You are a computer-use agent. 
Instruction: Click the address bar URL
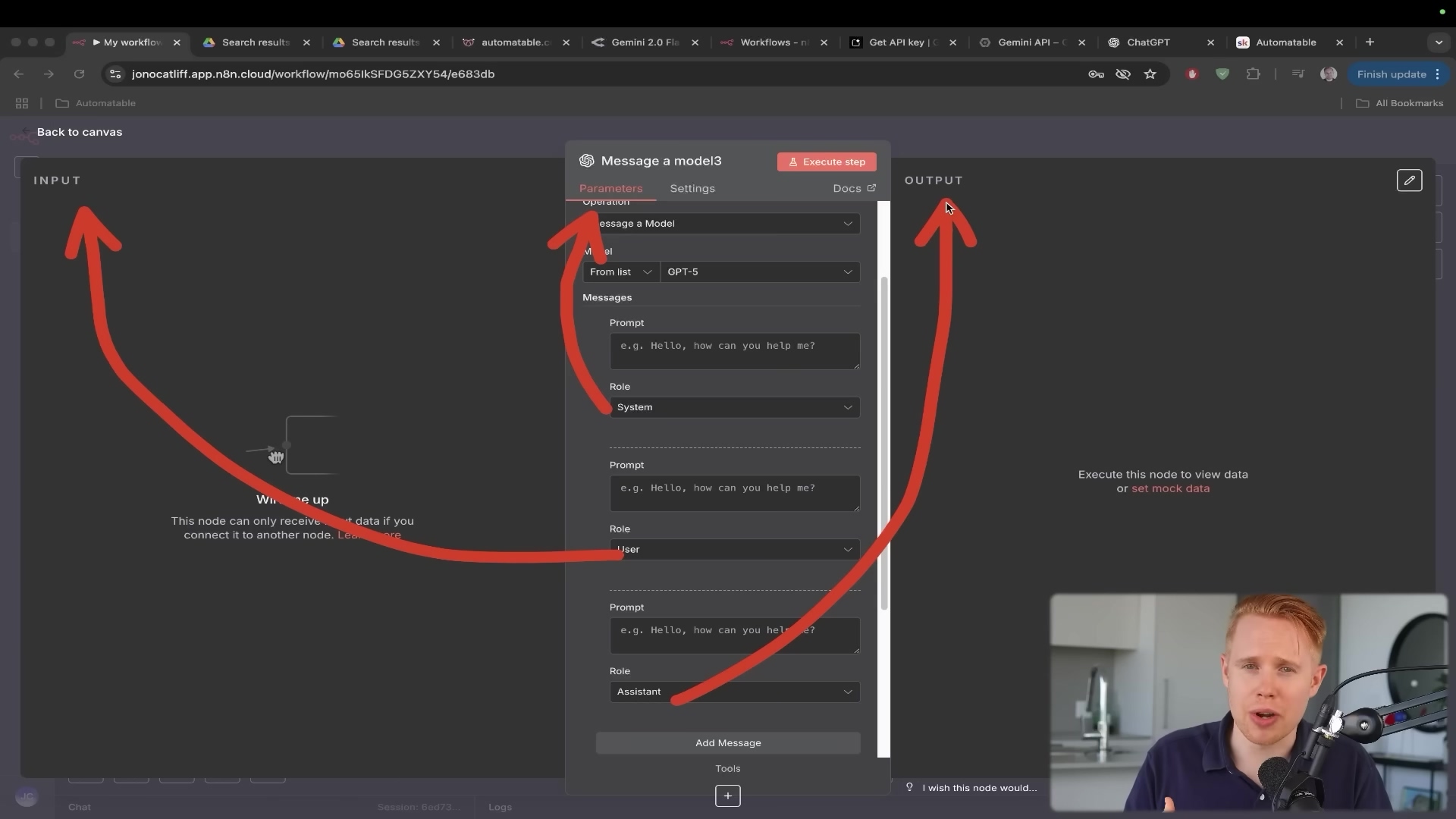tap(313, 74)
